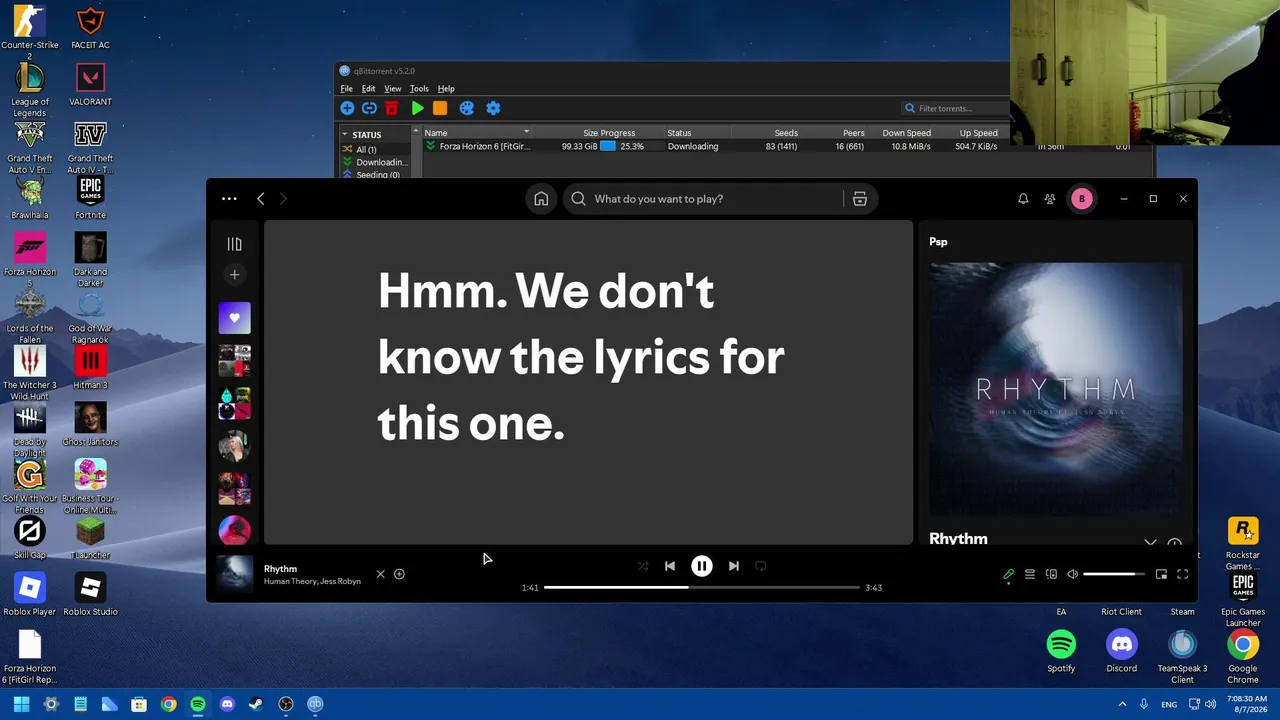Skip to the previous track
Viewport: 1280px width, 720px height.
pos(670,566)
